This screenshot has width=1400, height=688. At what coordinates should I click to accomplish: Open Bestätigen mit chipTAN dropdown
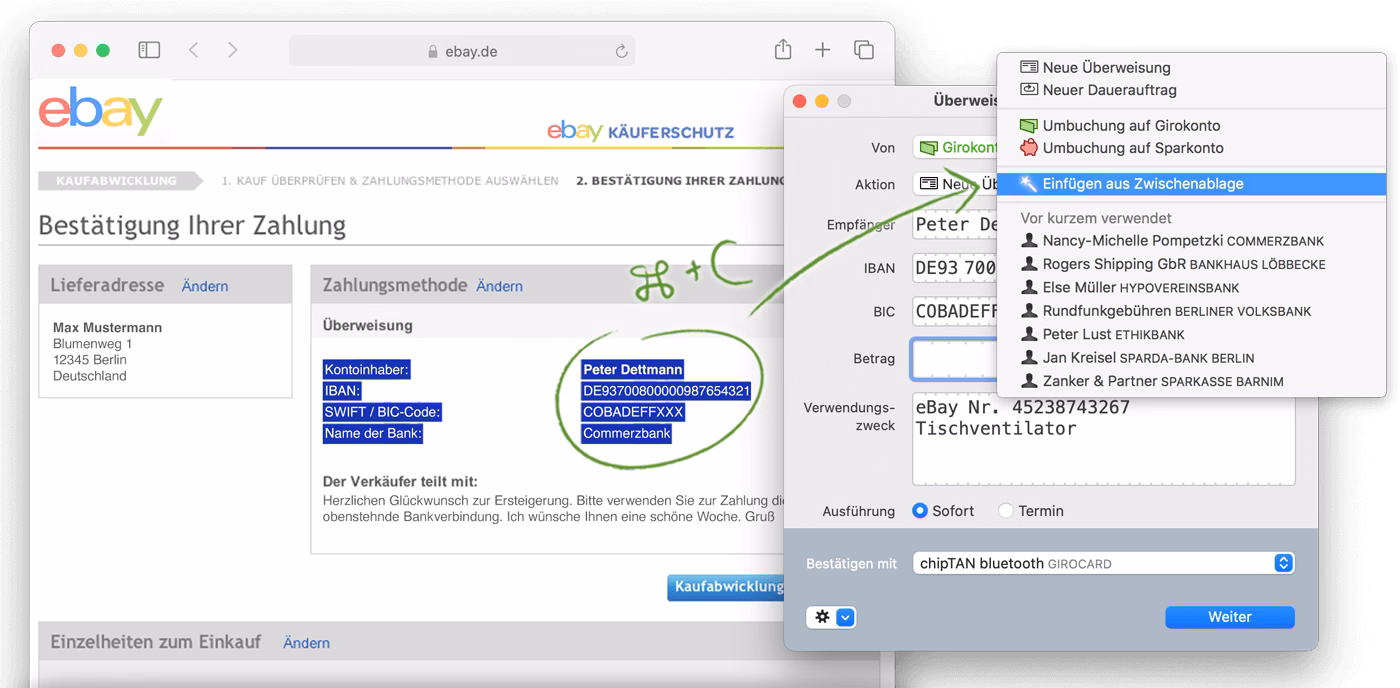pyautogui.click(x=1104, y=563)
